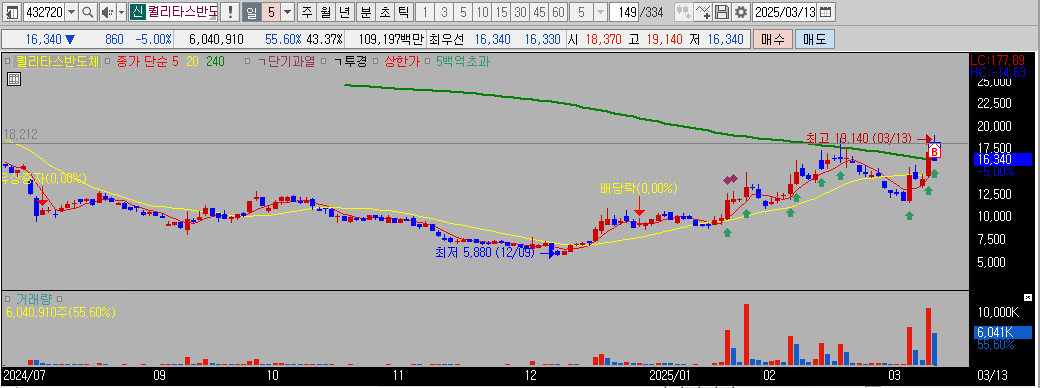Click the blue 6,041K volume tag
1040x388 pixels.
pos(1002,332)
